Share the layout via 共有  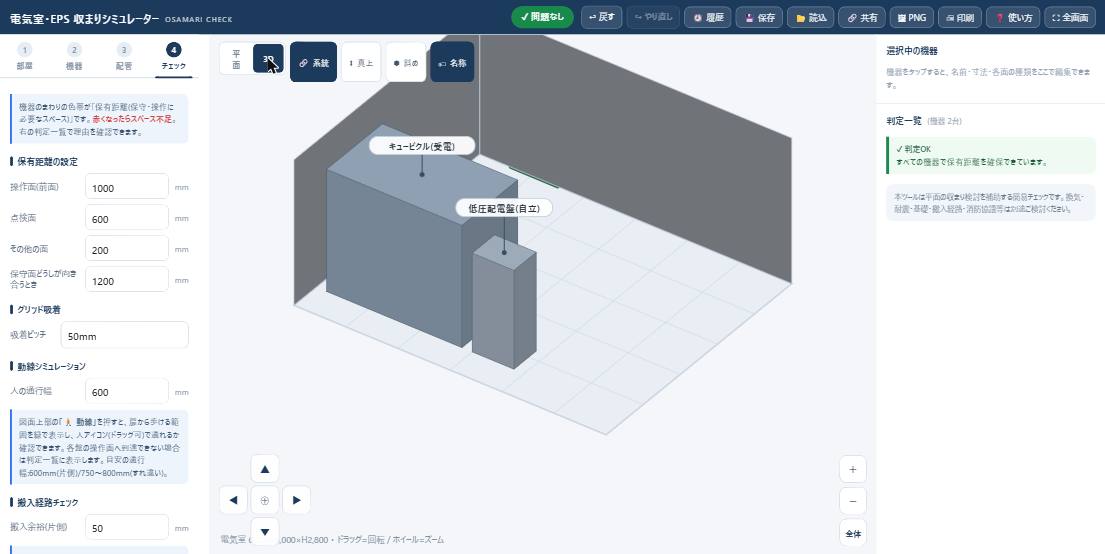[862, 18]
